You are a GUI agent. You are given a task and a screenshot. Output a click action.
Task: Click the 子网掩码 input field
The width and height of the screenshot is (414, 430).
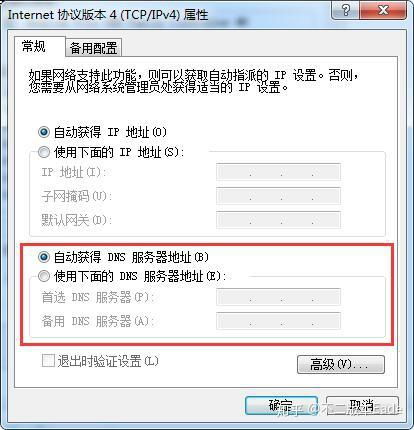[278, 196]
